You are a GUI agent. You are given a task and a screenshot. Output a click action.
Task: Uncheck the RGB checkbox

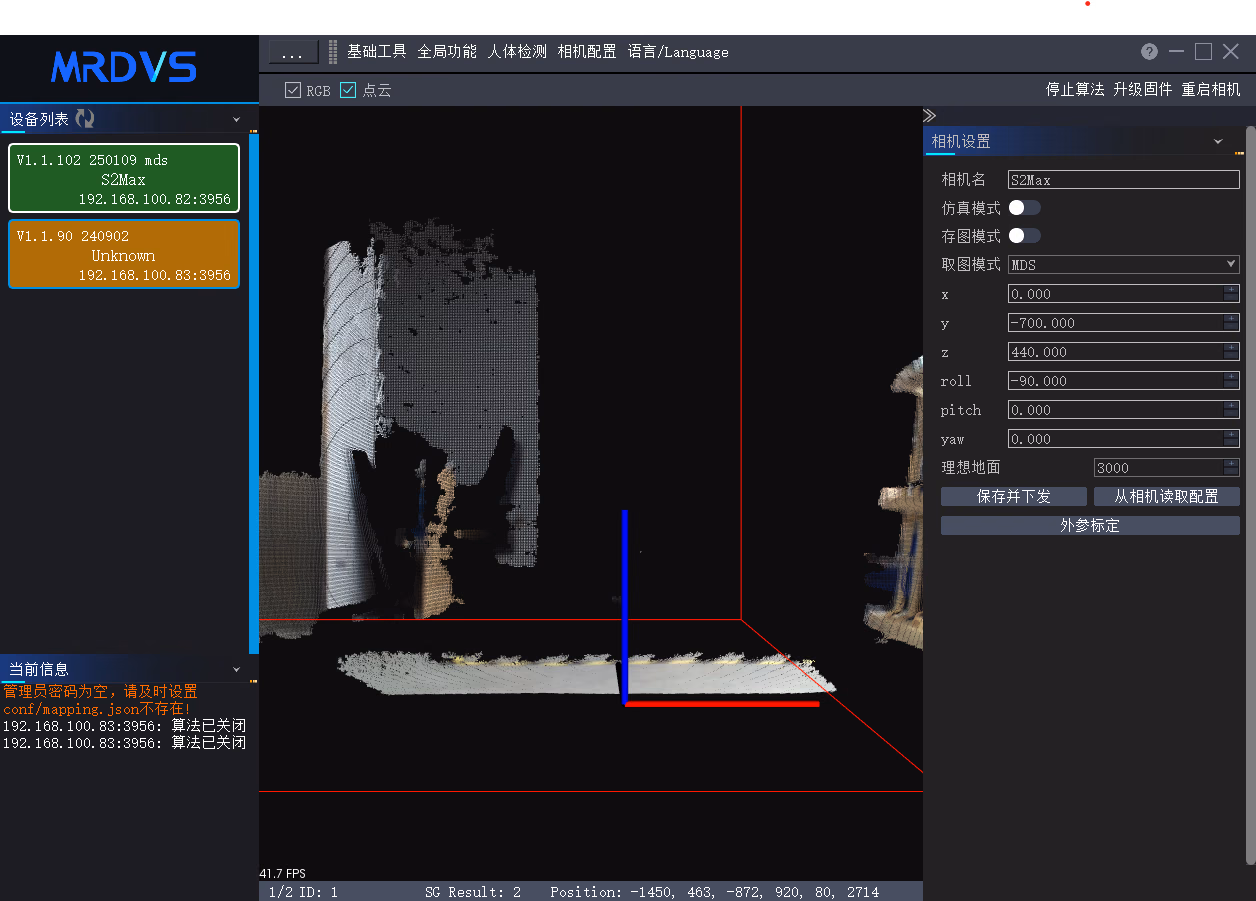coord(293,90)
